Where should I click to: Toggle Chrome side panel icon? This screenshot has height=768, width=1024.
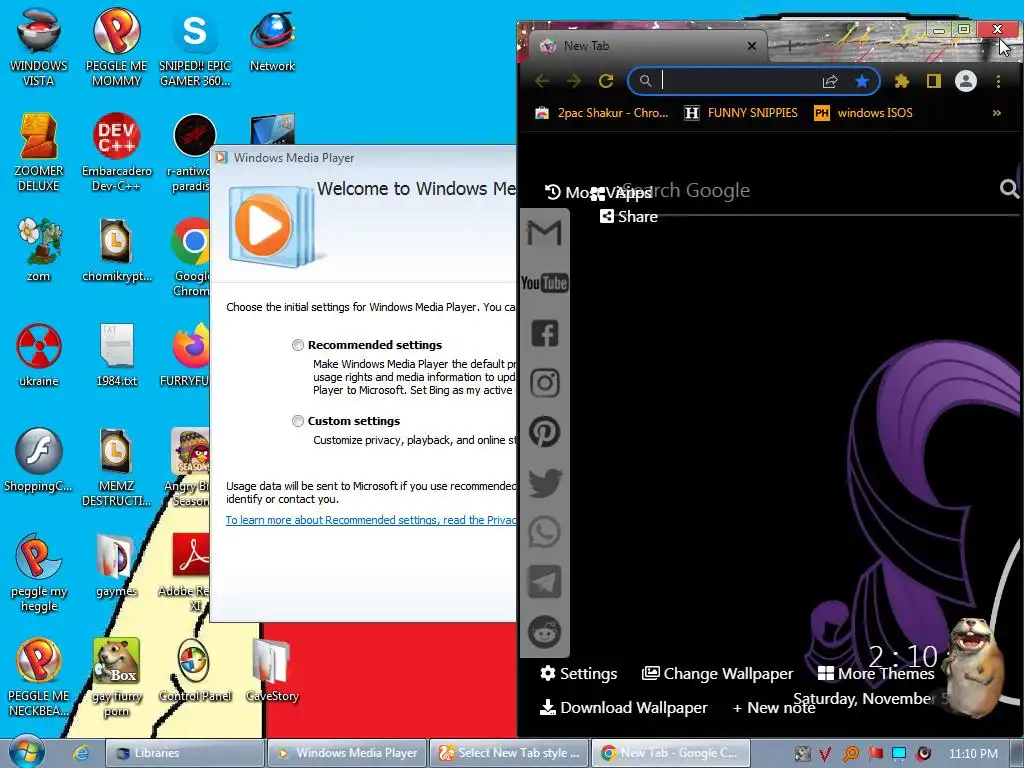click(x=933, y=81)
